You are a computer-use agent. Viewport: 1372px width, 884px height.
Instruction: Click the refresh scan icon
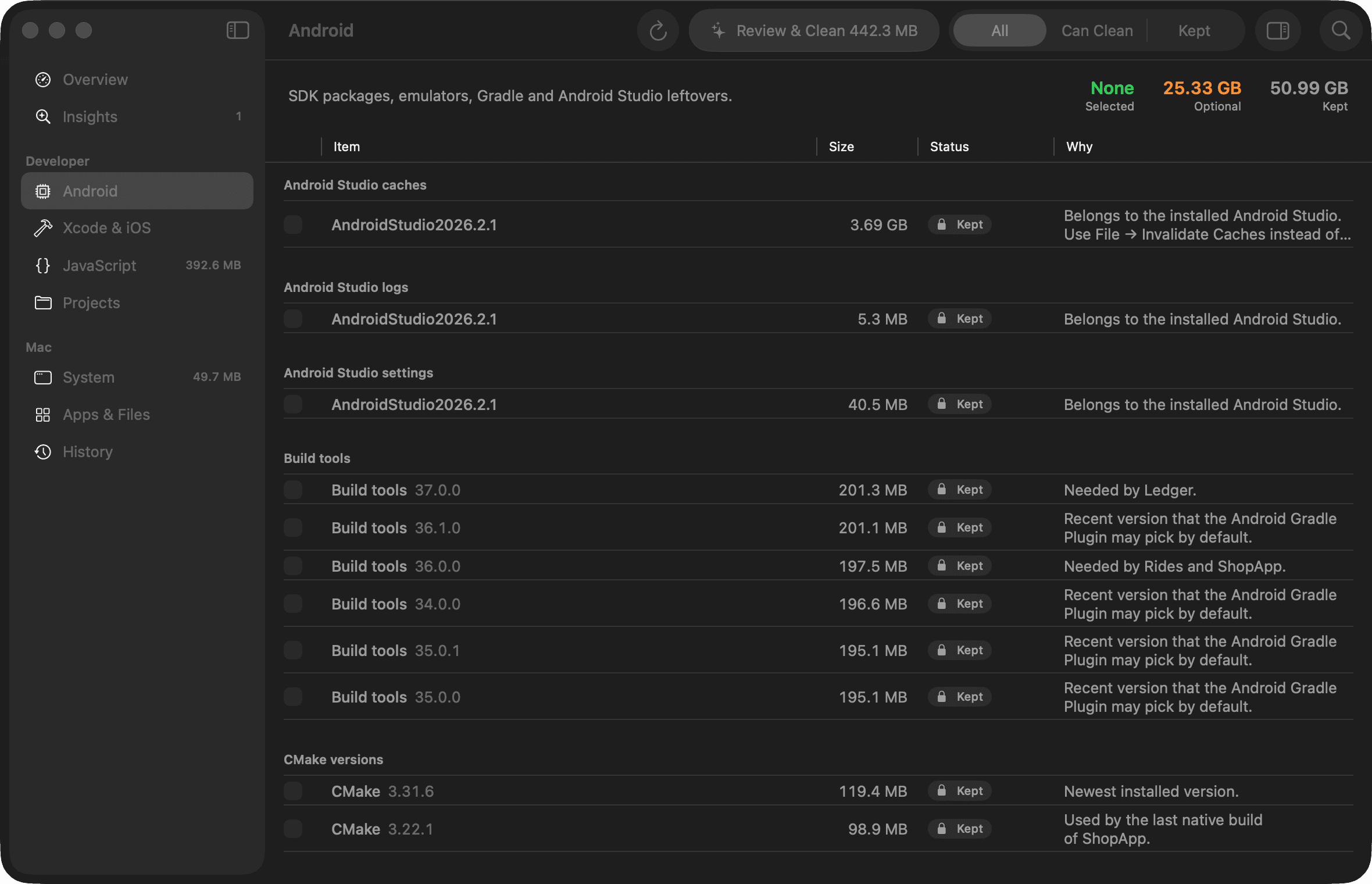[658, 31]
